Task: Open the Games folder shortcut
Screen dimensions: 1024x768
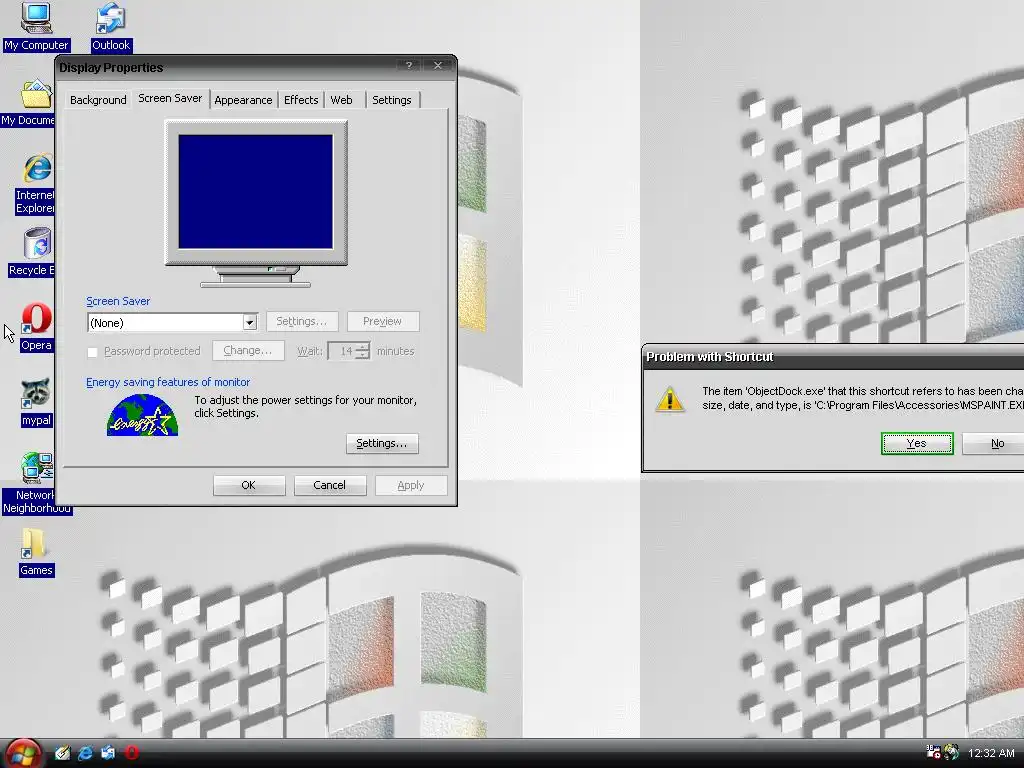Action: click(x=36, y=552)
